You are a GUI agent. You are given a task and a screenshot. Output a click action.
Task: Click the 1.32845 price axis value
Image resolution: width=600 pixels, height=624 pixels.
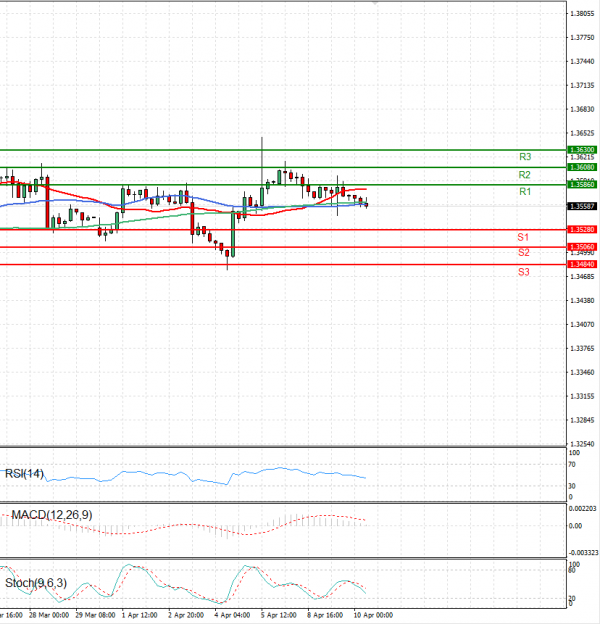click(x=582, y=420)
